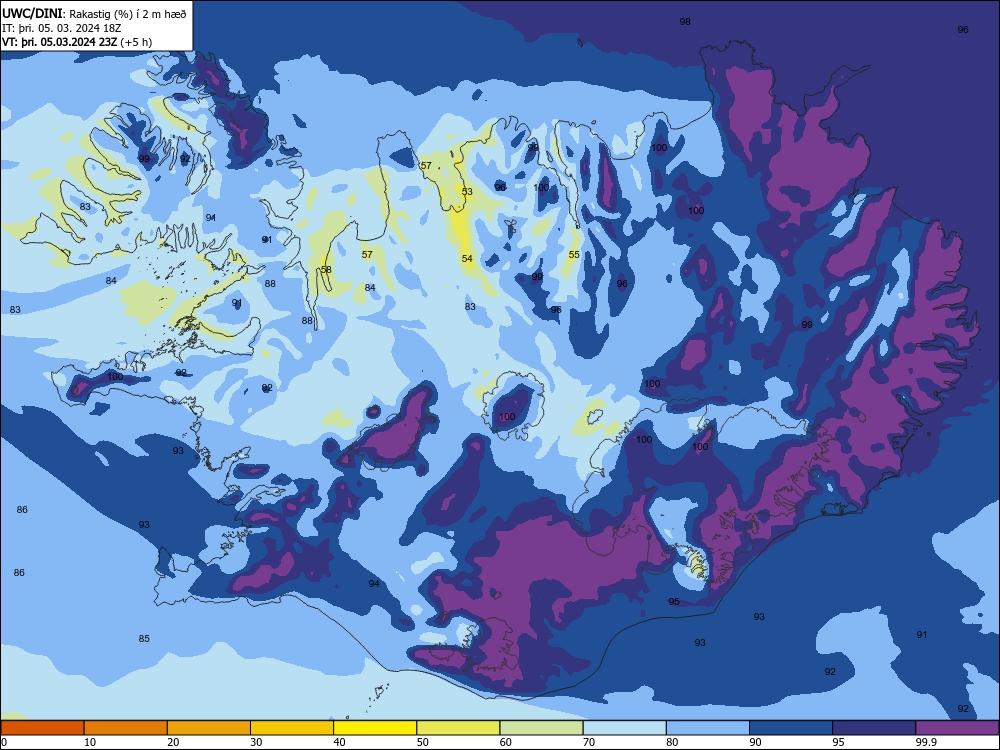Click the '85' humidity value over the ocean
Viewport: 1000px width, 750px height.
click(144, 638)
